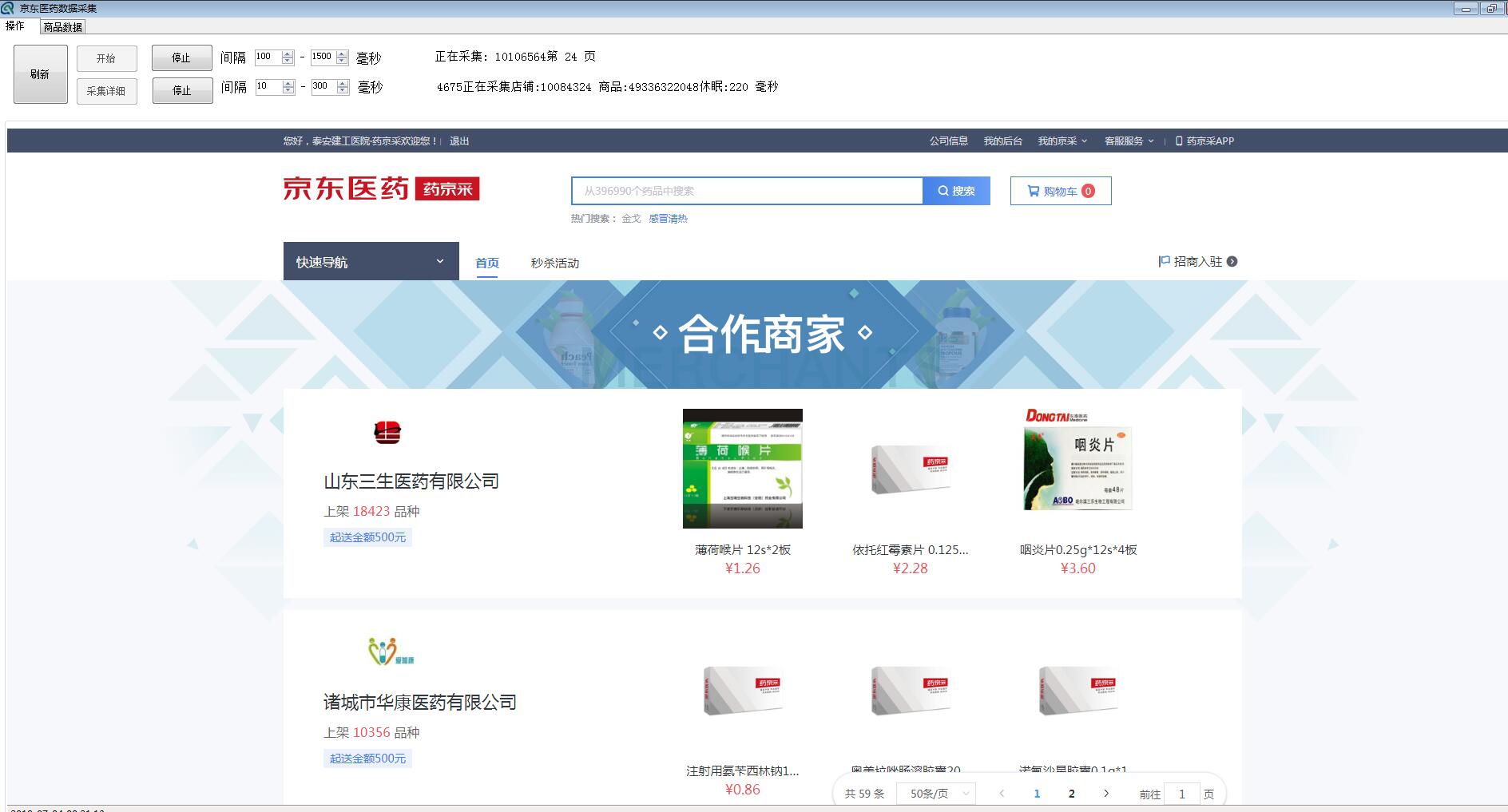The width and height of the screenshot is (1508, 812).
Task: Click product title 依托红霉素片 0.125...
Action: (x=911, y=549)
